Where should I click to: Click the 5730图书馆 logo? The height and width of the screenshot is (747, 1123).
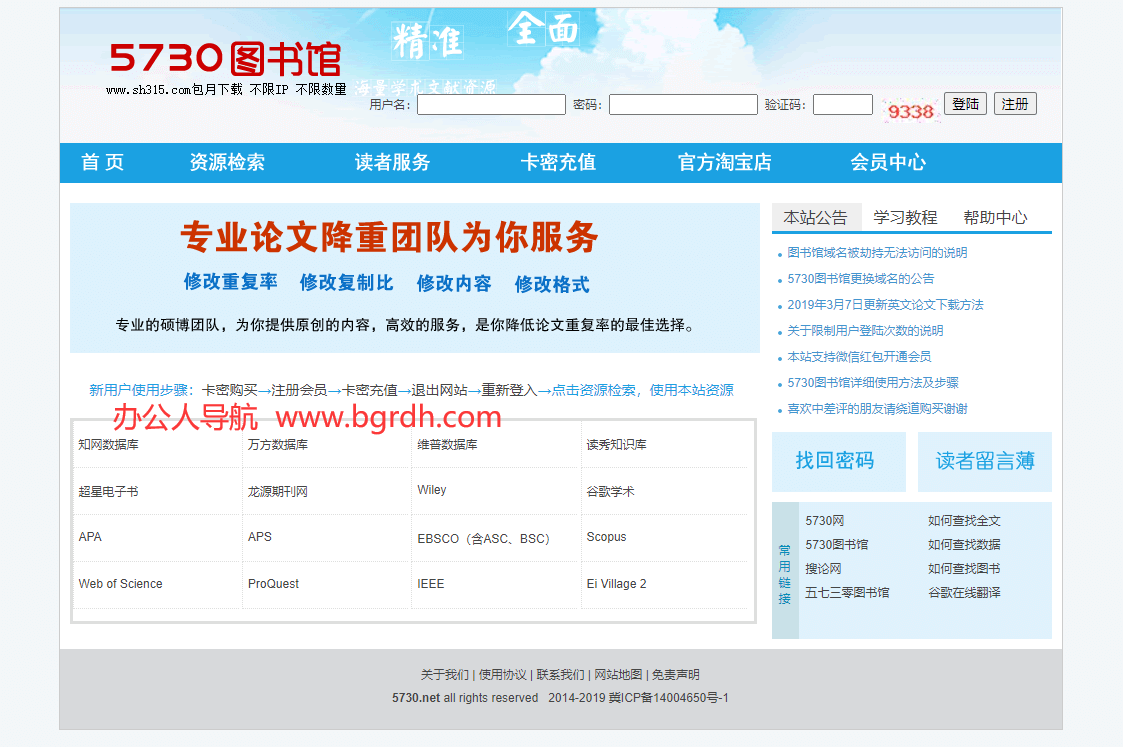point(225,59)
